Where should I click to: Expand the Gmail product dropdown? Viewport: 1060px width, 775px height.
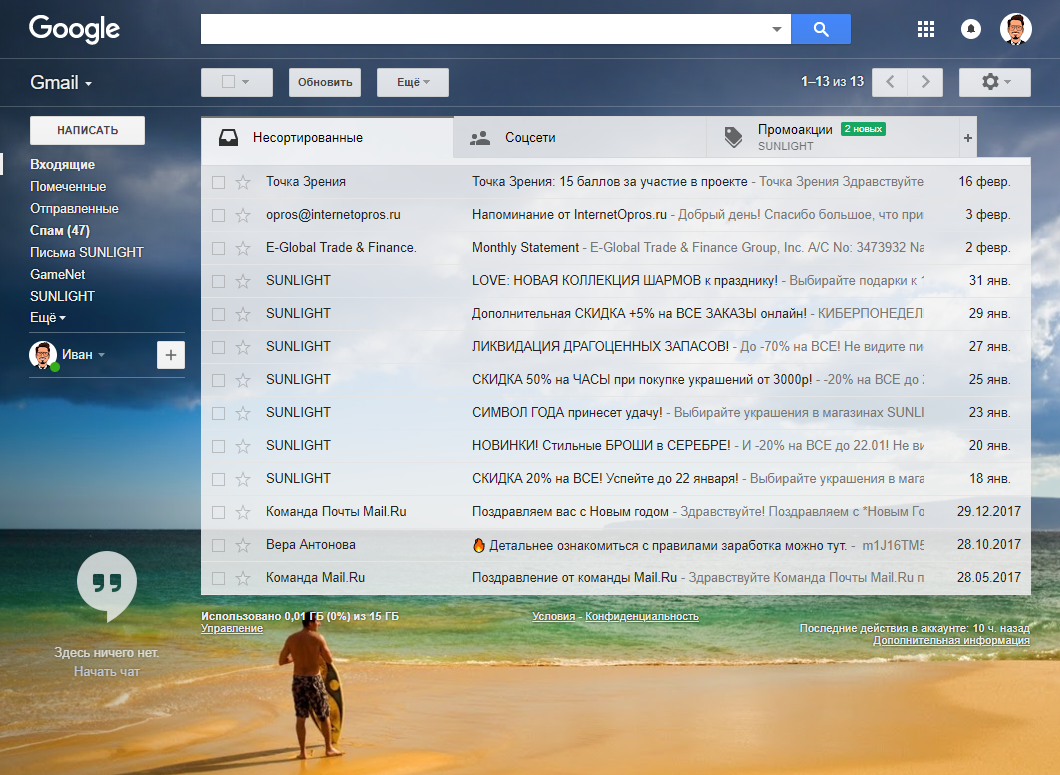coord(61,83)
